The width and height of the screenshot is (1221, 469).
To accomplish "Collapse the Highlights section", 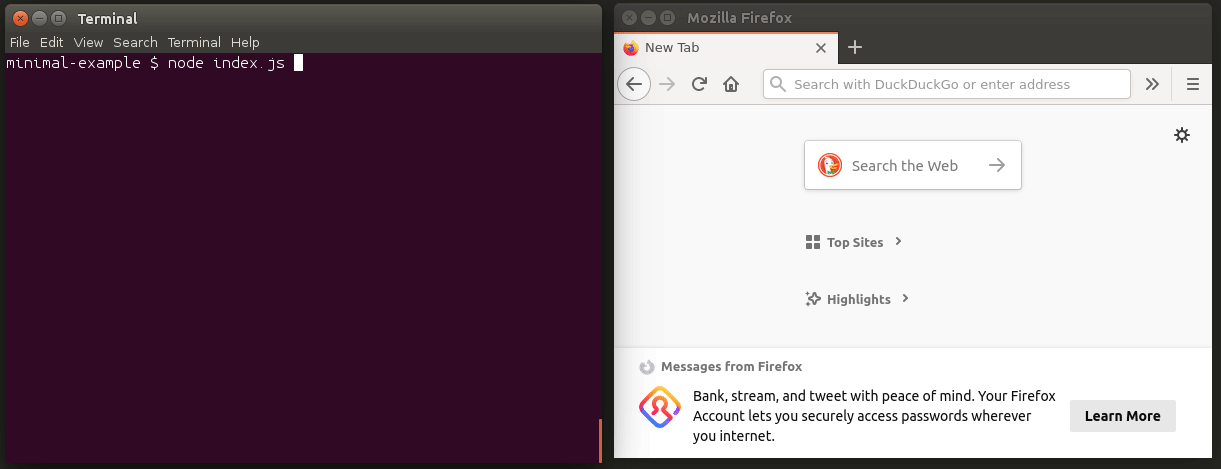I will 905,298.
